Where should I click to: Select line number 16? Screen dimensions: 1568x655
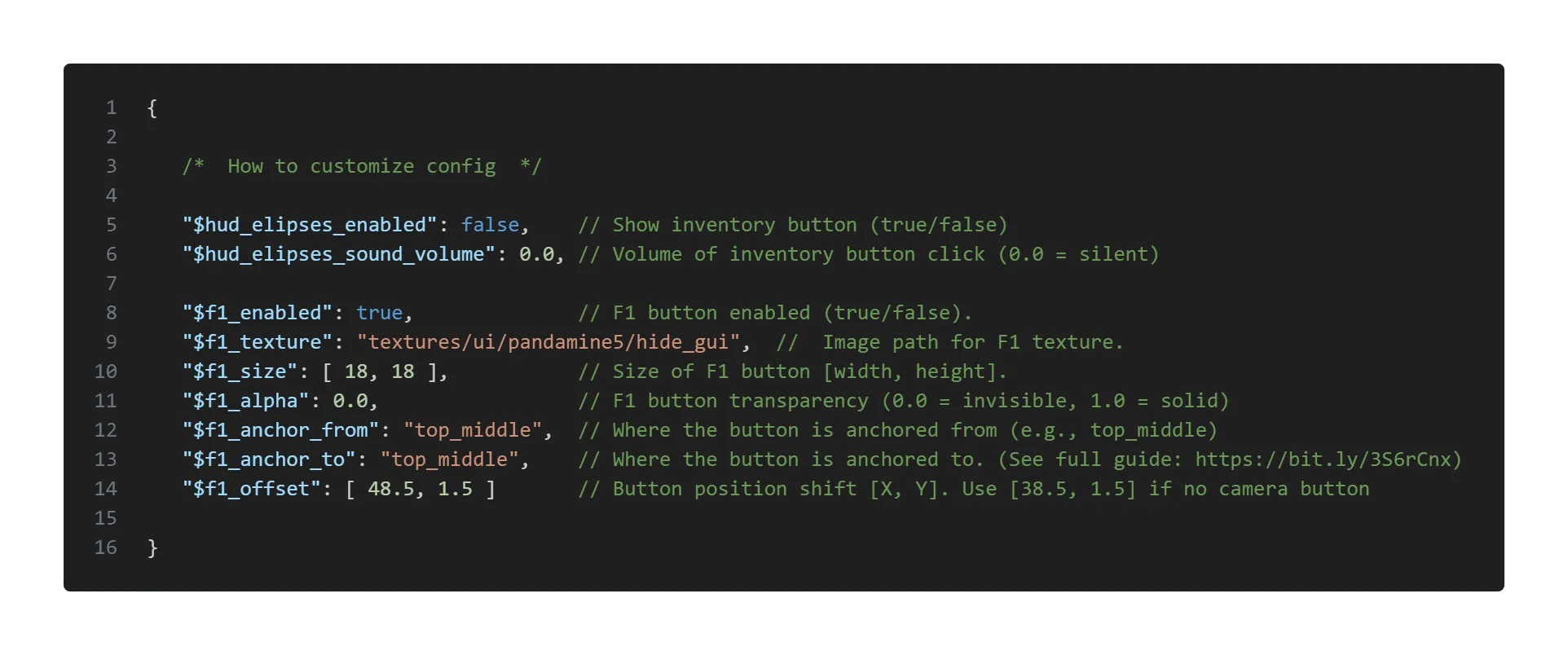[x=106, y=547]
